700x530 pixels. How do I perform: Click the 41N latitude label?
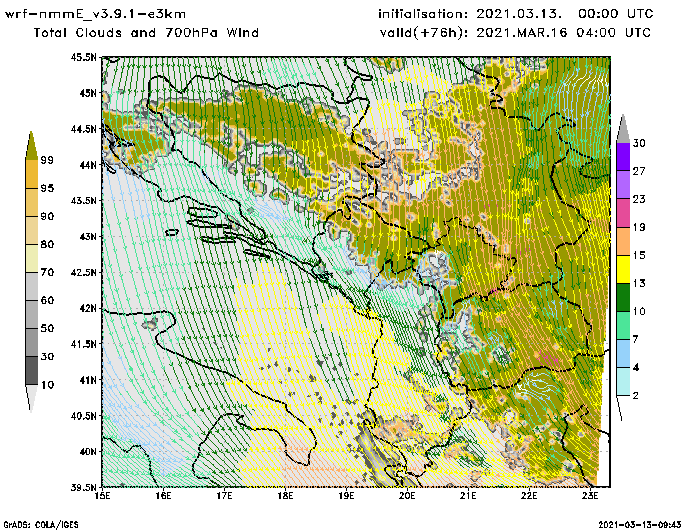(x=88, y=380)
